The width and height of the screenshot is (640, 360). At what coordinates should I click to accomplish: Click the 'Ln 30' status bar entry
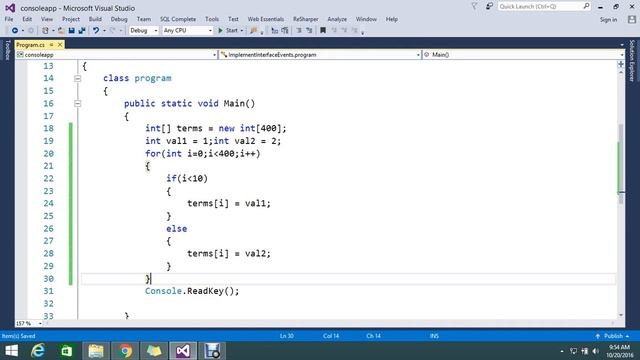point(287,336)
